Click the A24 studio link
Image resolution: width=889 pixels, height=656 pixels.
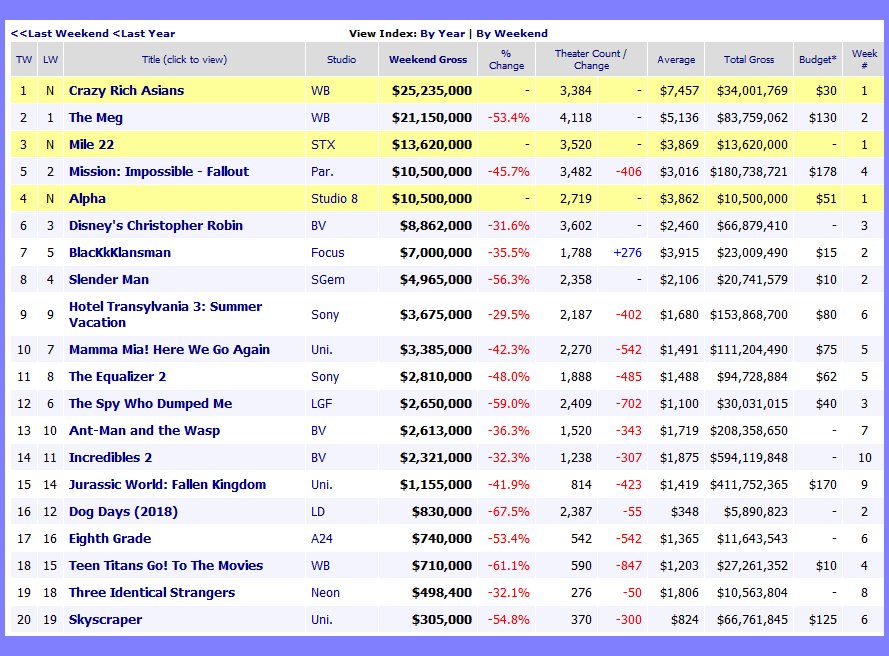pyautogui.click(x=322, y=539)
